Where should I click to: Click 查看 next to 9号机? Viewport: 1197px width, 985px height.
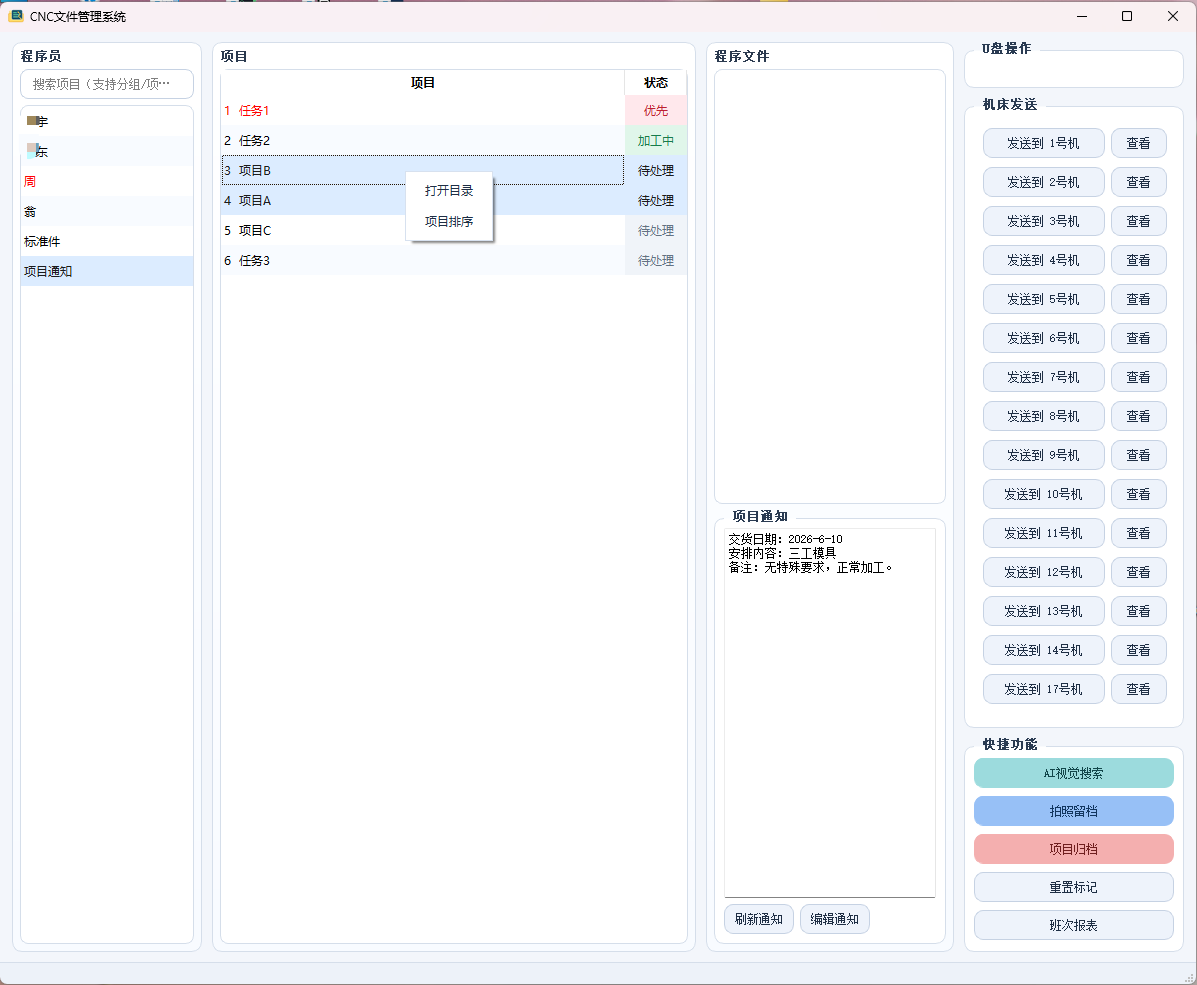1138,455
